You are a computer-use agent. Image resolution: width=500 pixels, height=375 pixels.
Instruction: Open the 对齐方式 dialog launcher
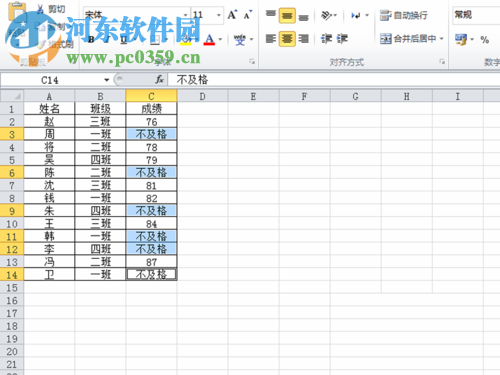pyautogui.click(x=442, y=62)
